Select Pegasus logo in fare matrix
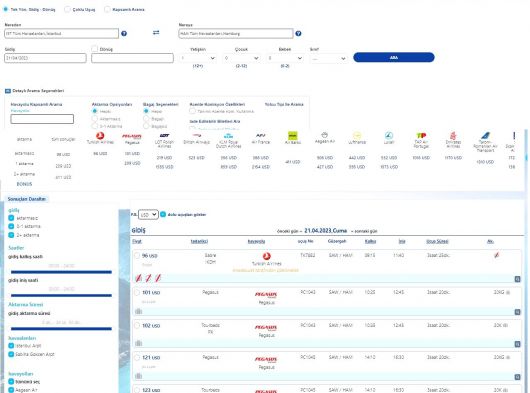Viewport: 530px width, 393px height. click(132, 136)
